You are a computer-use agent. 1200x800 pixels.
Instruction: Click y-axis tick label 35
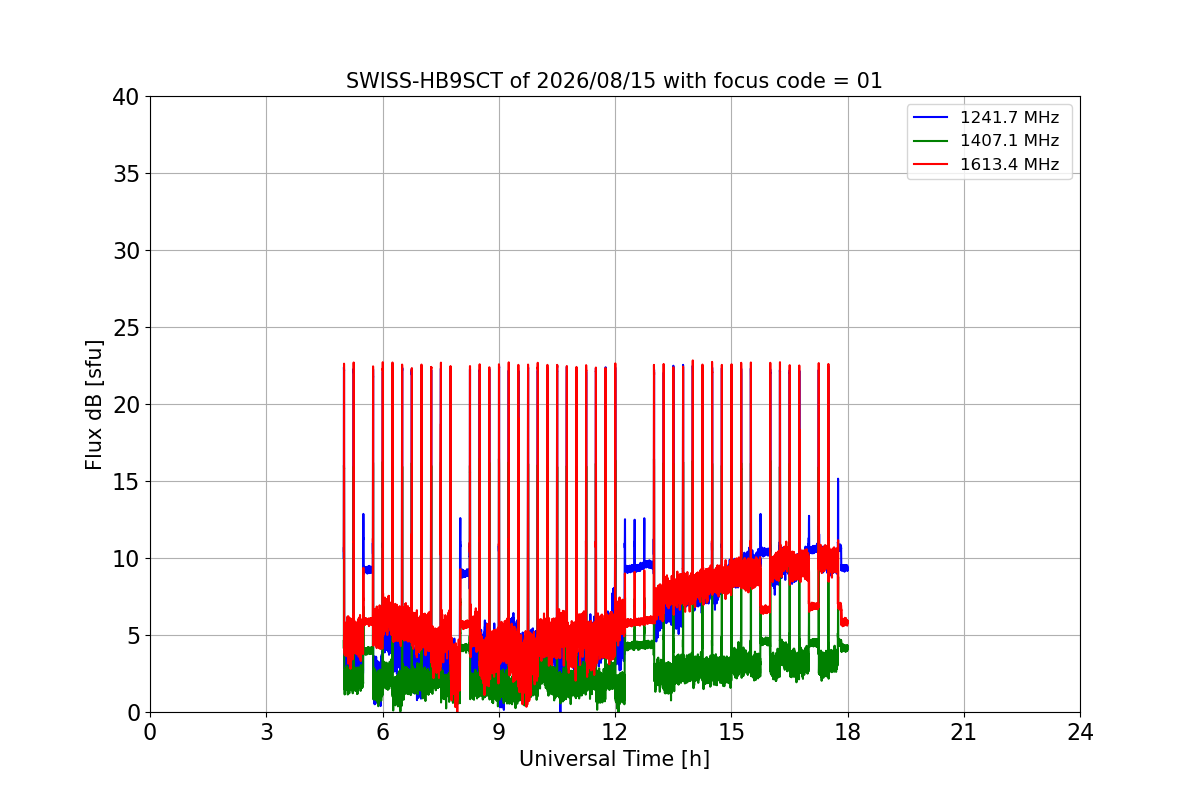pyautogui.click(x=126, y=174)
